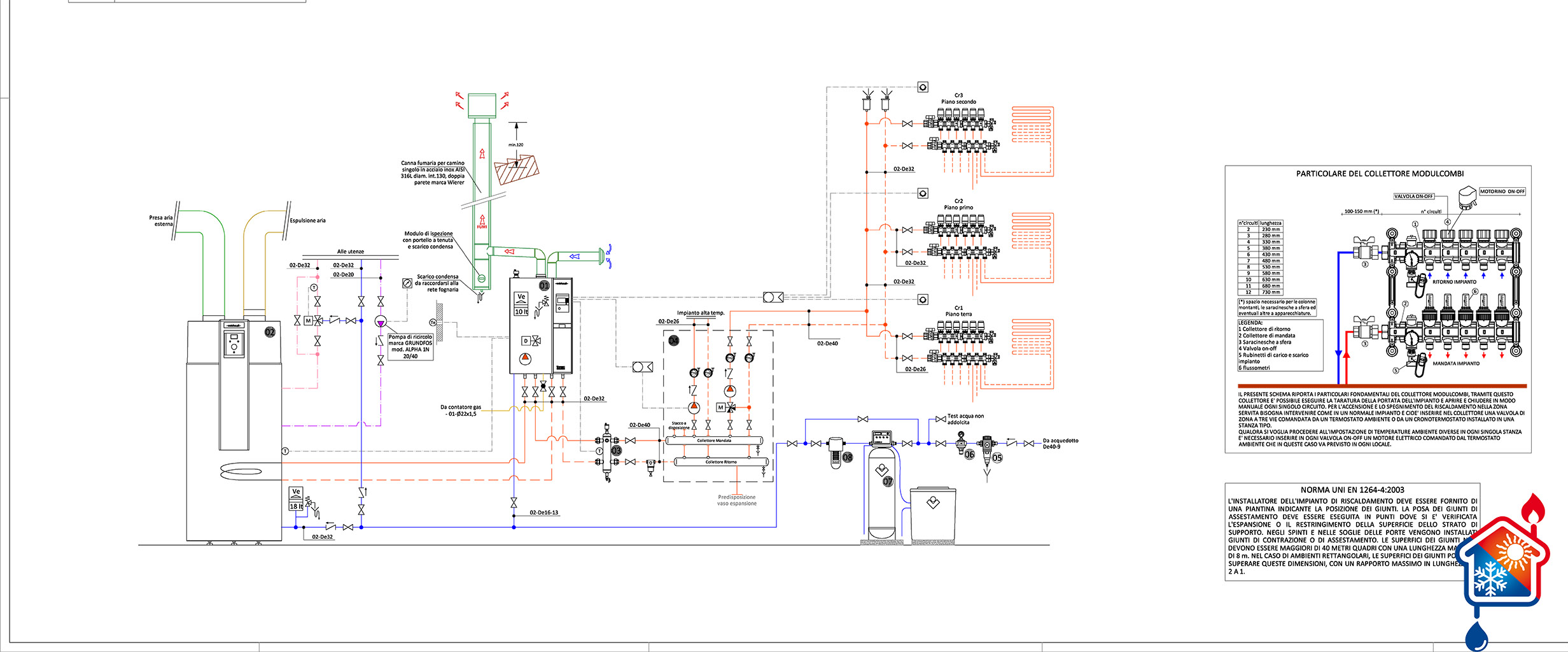Screen dimensions: 1568x652
Task: Select the '2 230 mm' table row
Action: (x=1260, y=229)
